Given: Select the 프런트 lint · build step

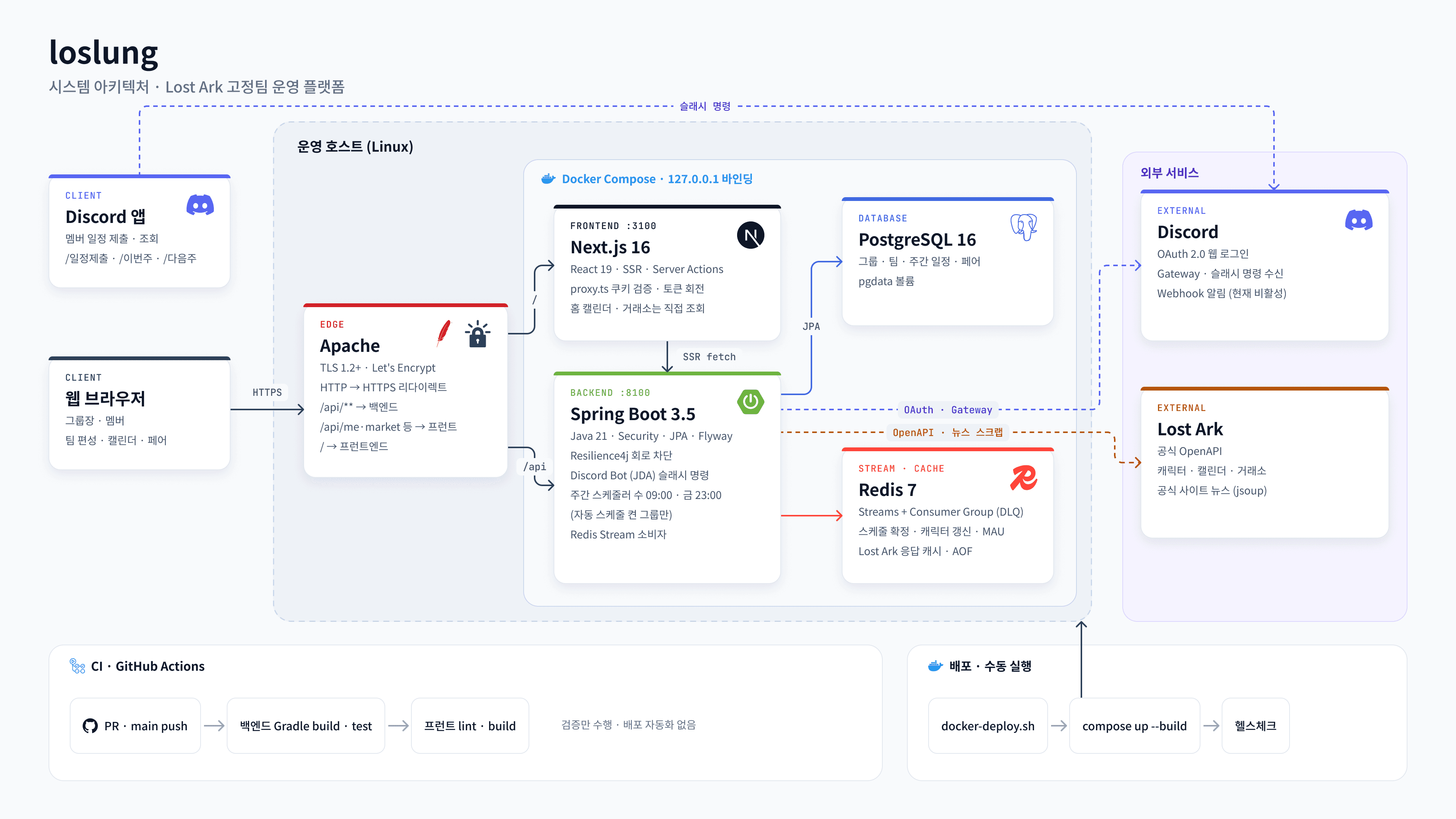Looking at the screenshot, I should point(470,726).
